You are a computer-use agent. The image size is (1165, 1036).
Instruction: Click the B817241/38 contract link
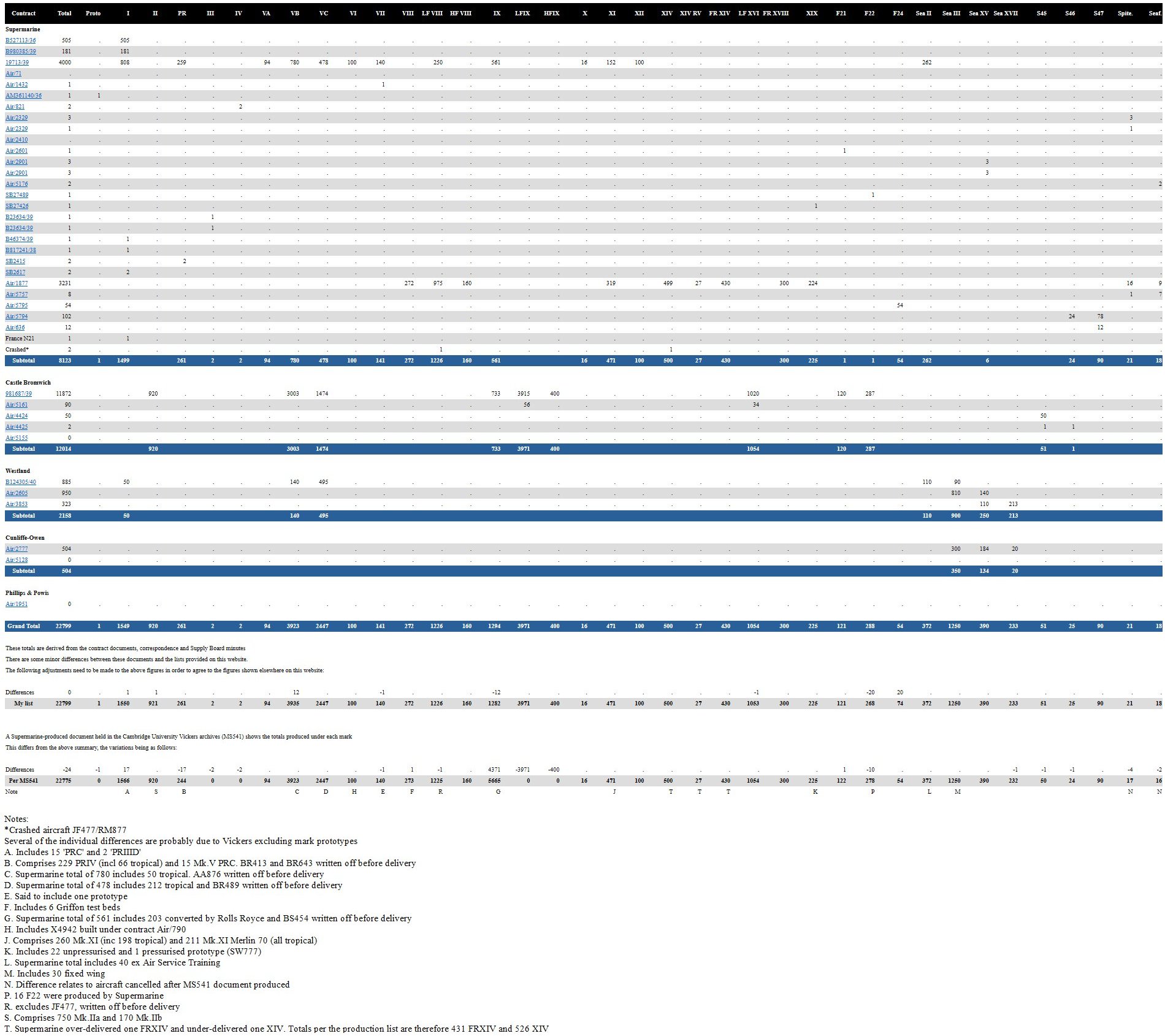[x=20, y=250]
